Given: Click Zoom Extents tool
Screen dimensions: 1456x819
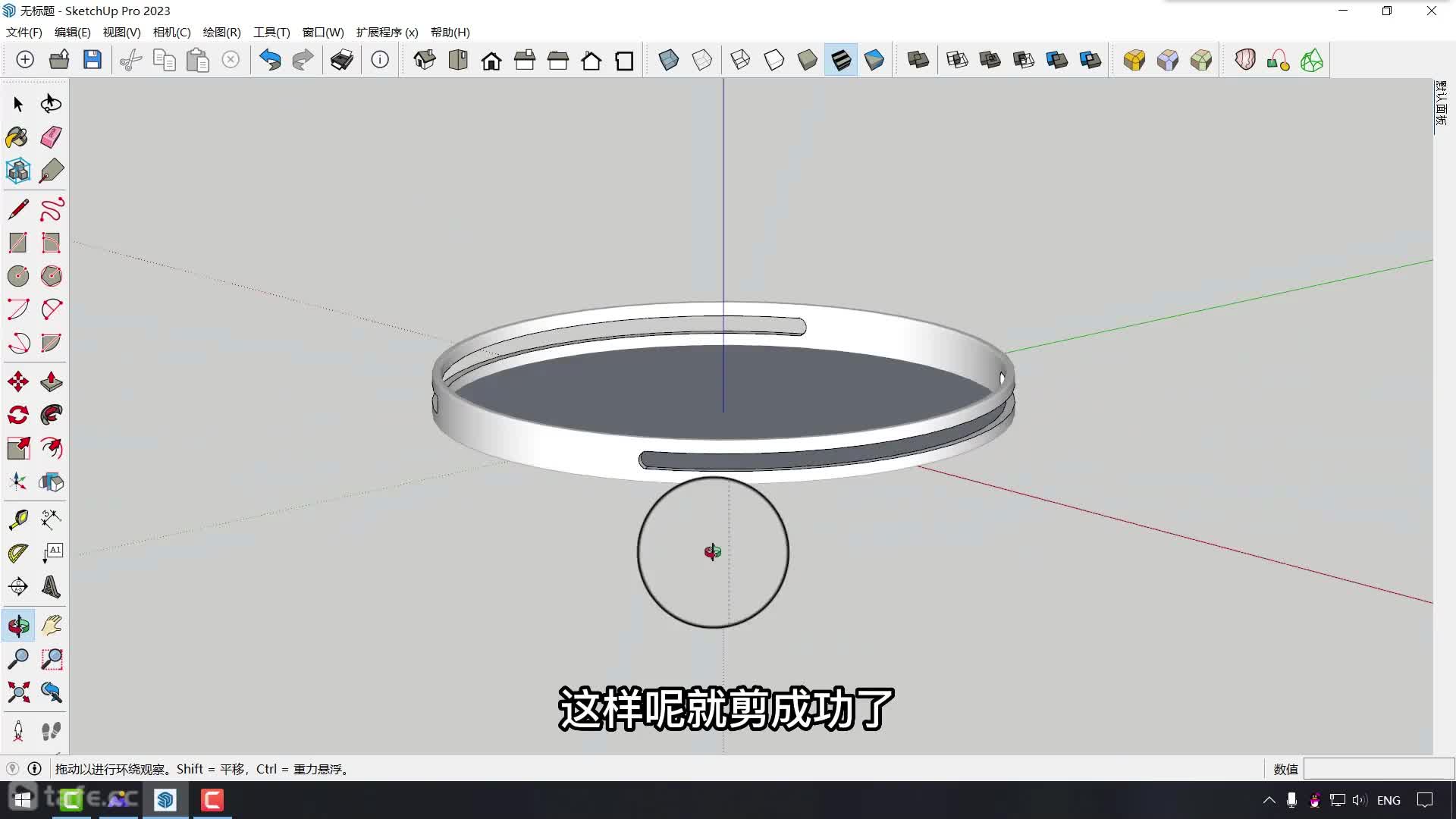Looking at the screenshot, I should (x=18, y=692).
